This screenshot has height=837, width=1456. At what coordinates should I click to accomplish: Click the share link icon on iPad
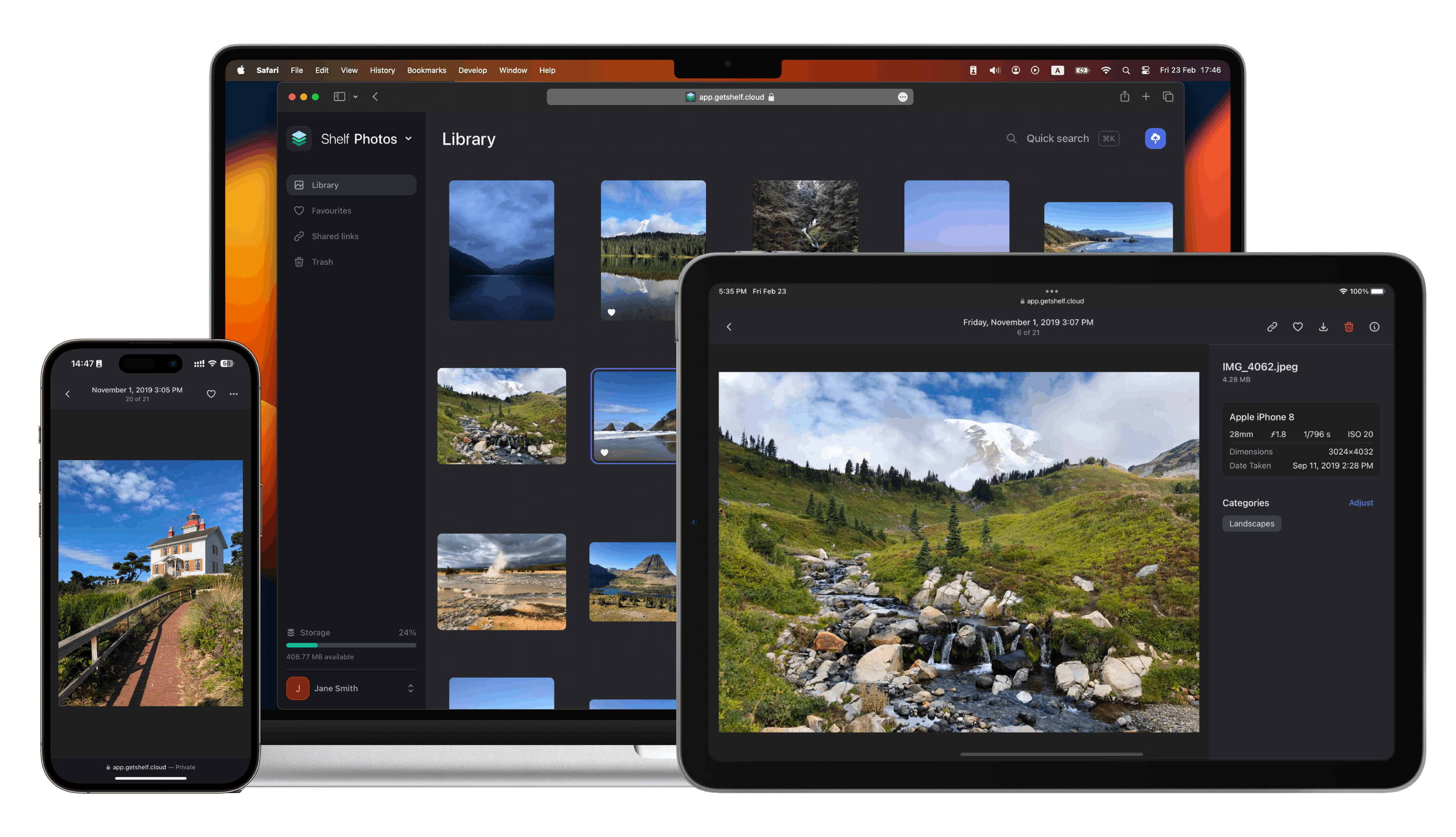(1272, 326)
